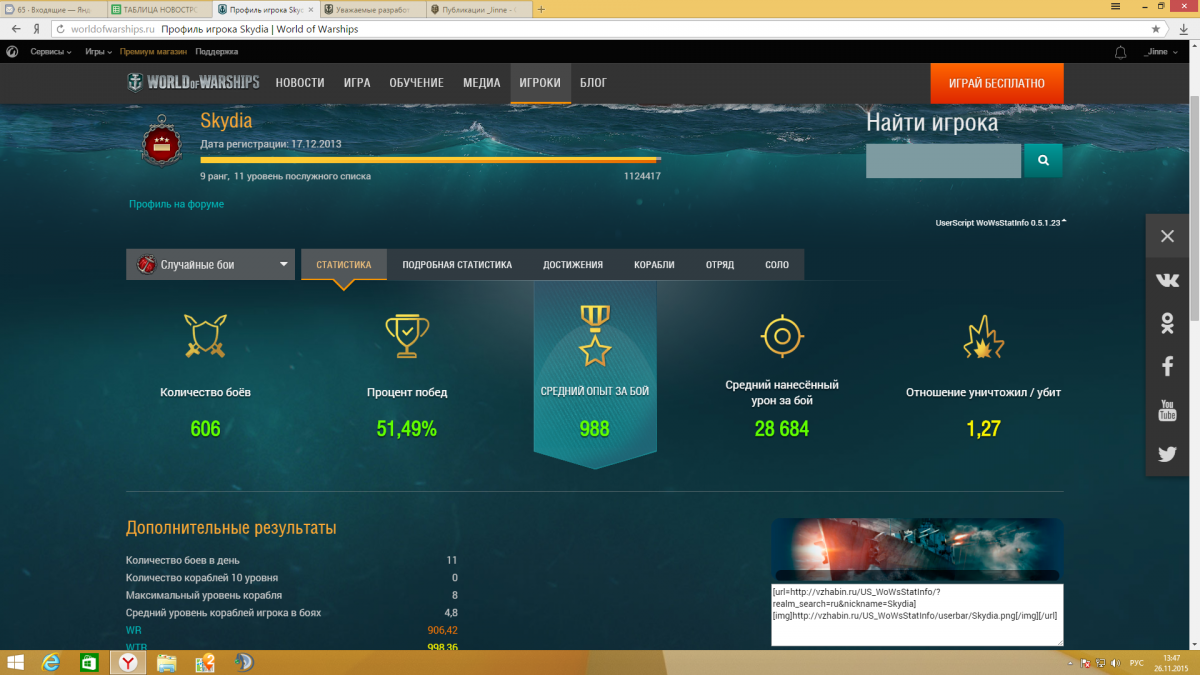
Task: Click the star medal average experience icon
Action: 594,336
